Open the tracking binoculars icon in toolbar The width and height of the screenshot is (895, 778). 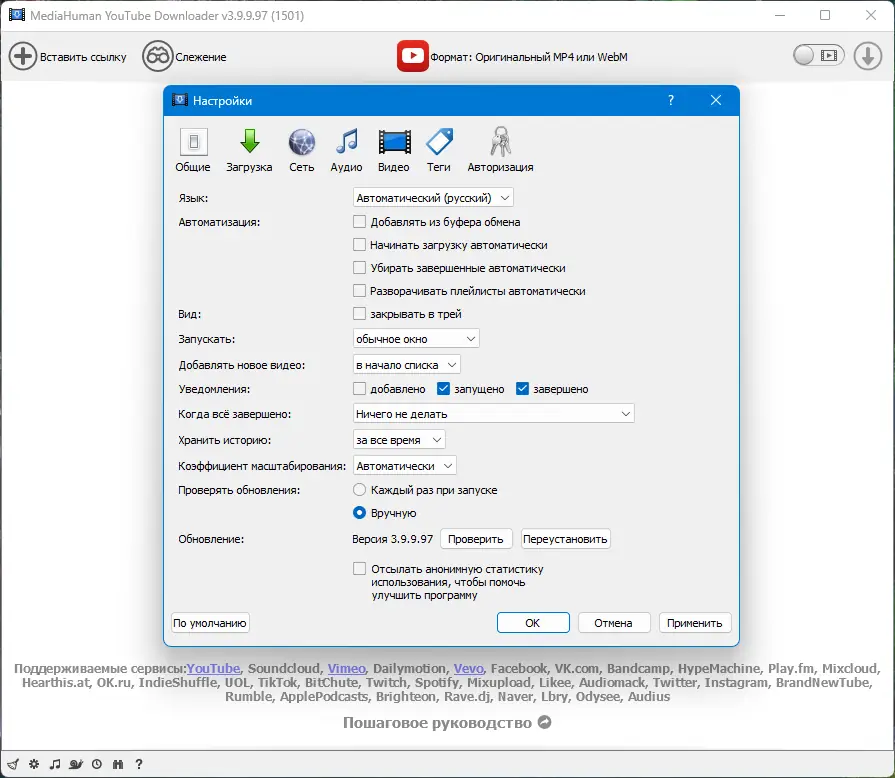[158, 57]
